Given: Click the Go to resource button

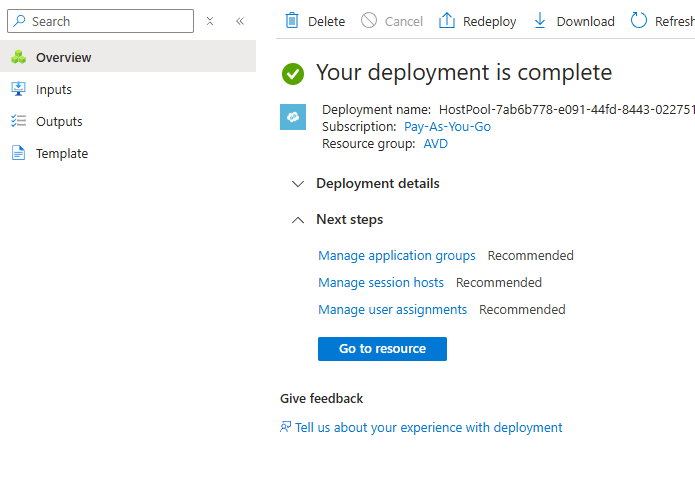Looking at the screenshot, I should (x=382, y=349).
